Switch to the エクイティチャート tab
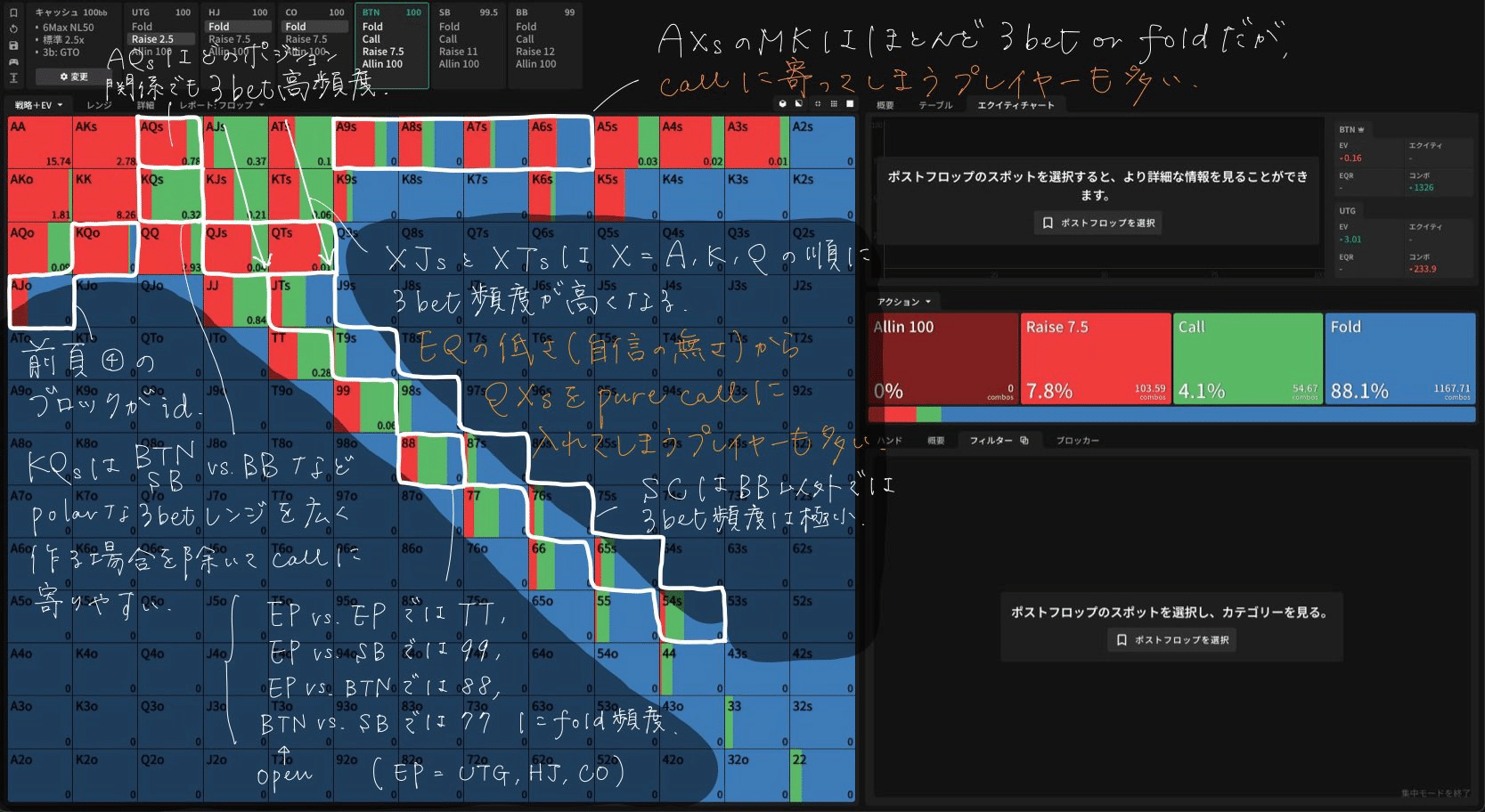The image size is (1485, 812). tap(1016, 105)
